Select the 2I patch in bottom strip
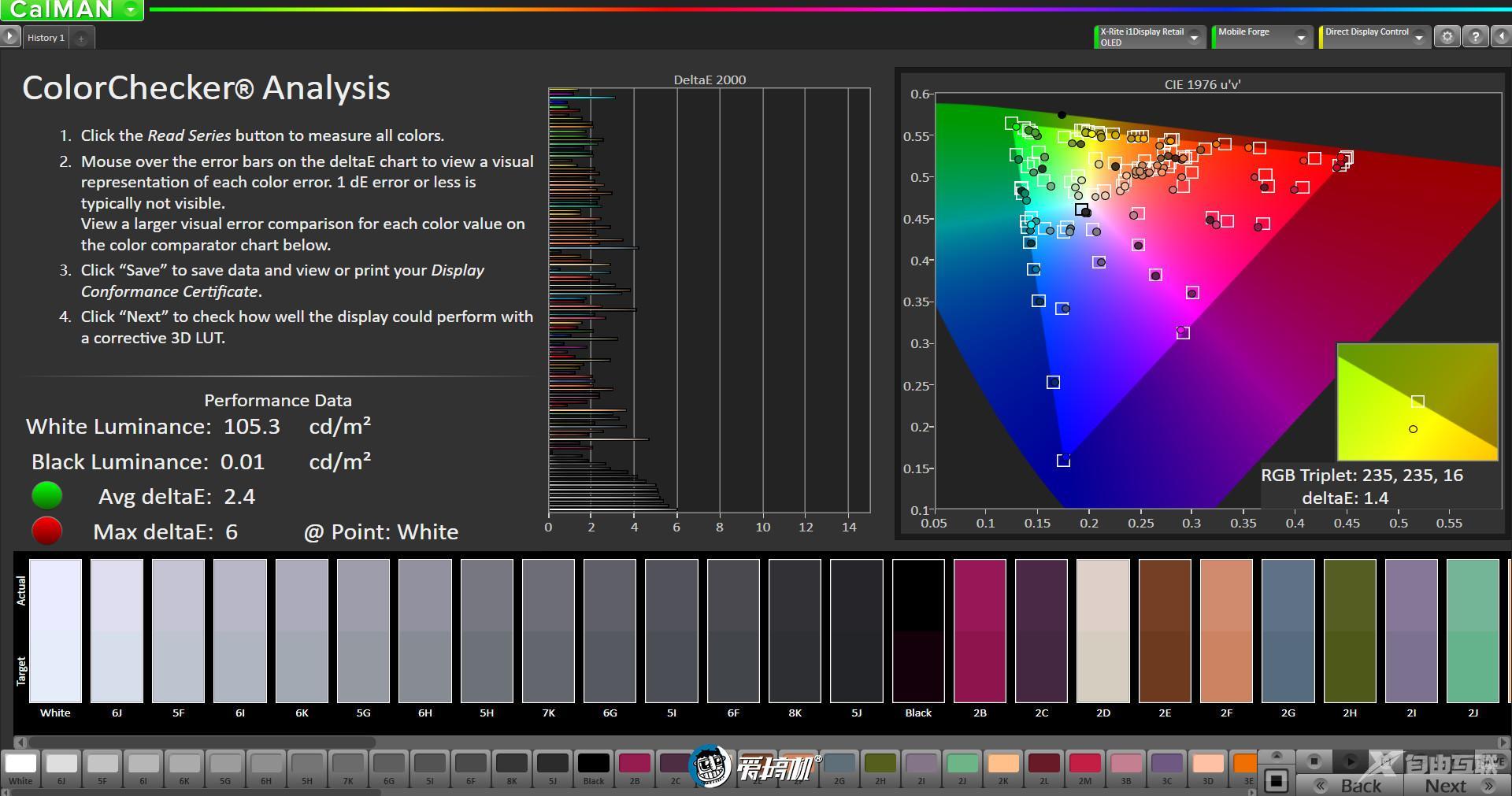 tap(921, 768)
